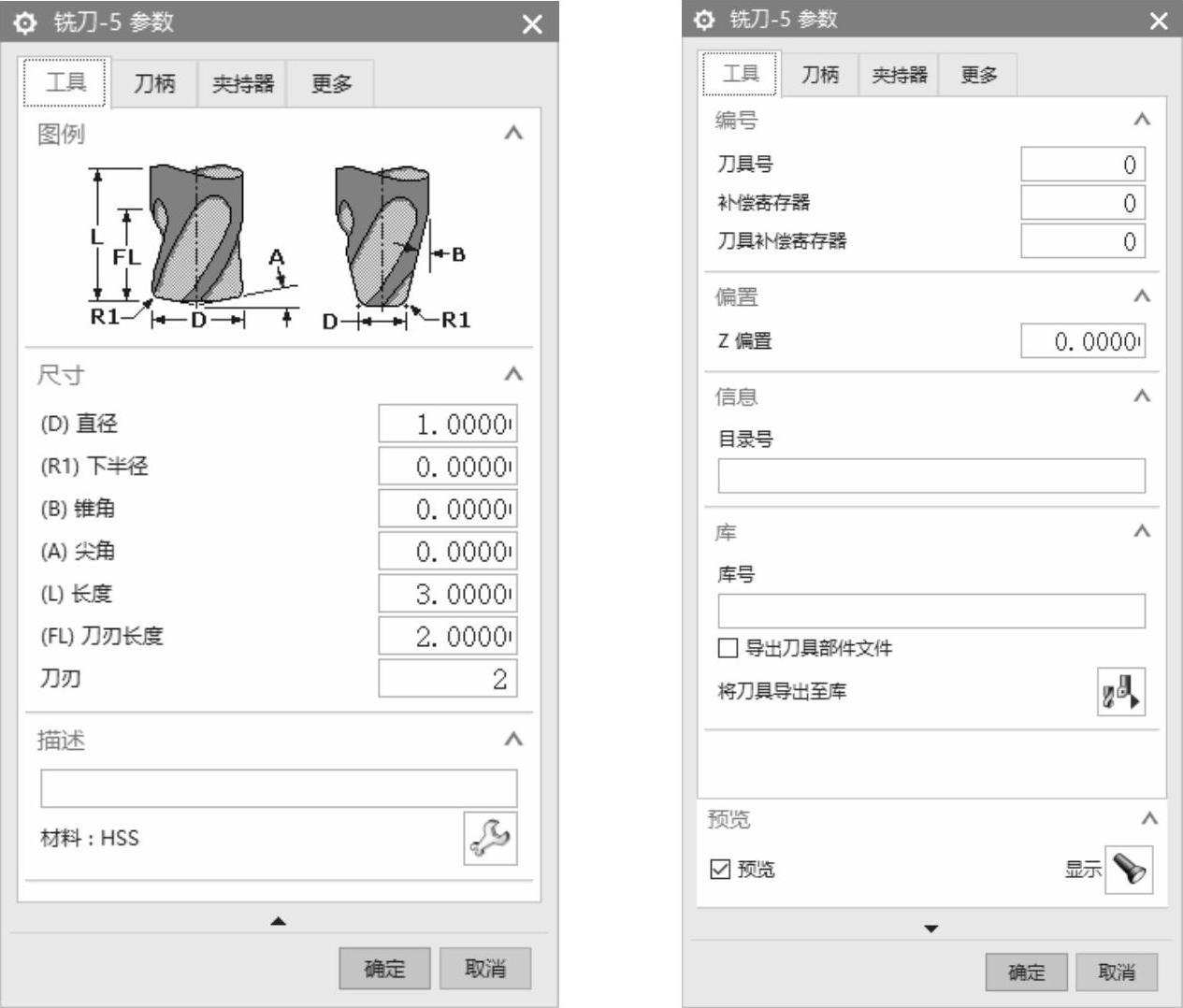This screenshot has width=1183, height=1008.
Task: Click 取消 in the left dialog
Action: click(x=485, y=969)
